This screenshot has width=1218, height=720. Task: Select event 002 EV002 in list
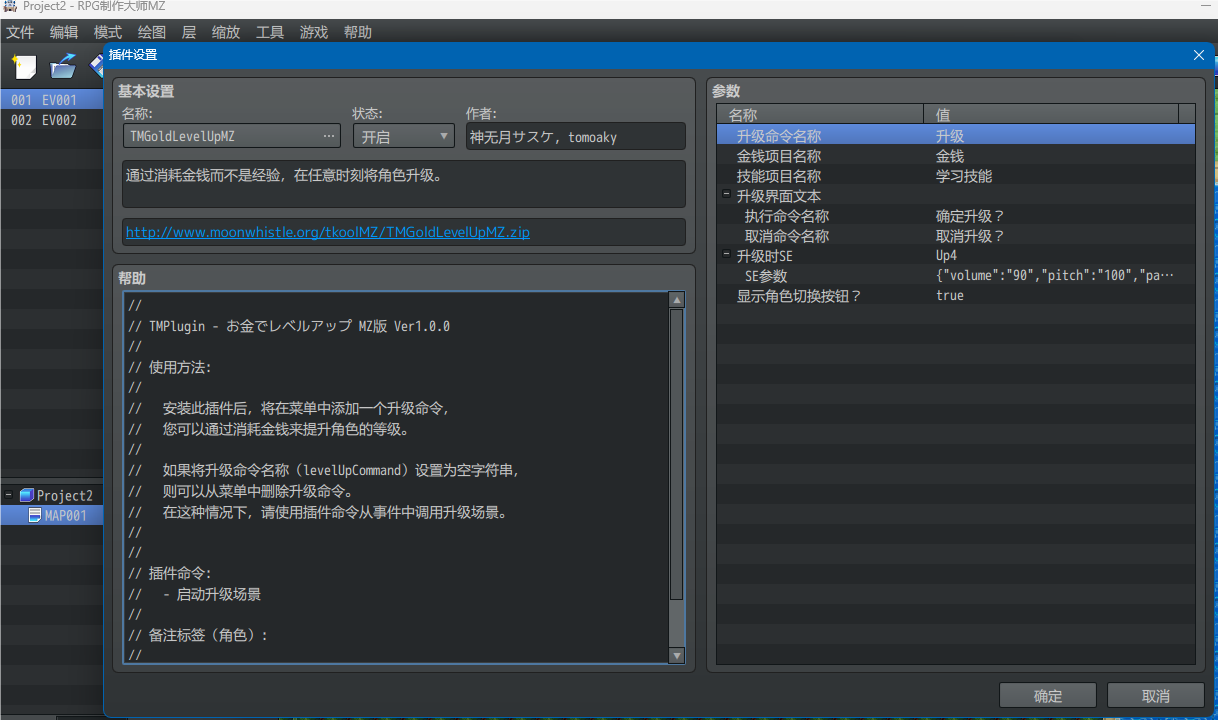point(52,120)
